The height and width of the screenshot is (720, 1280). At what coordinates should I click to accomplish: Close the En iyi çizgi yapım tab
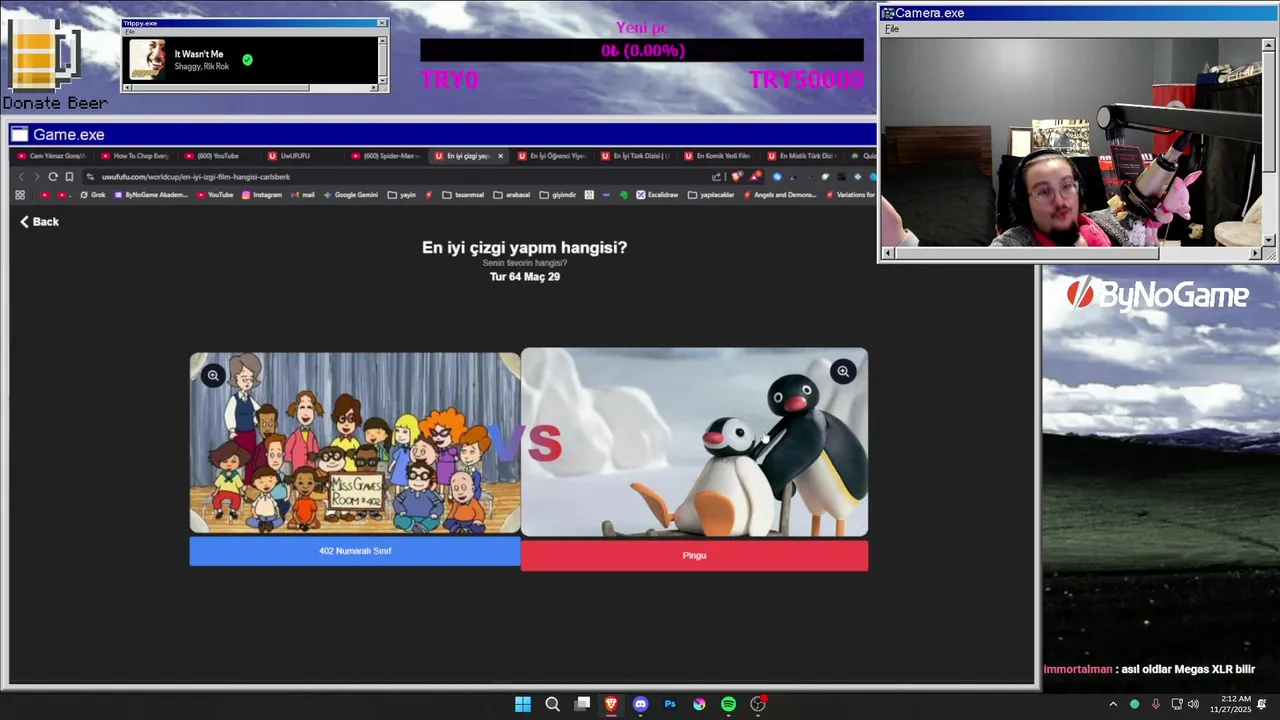pyautogui.click(x=500, y=156)
